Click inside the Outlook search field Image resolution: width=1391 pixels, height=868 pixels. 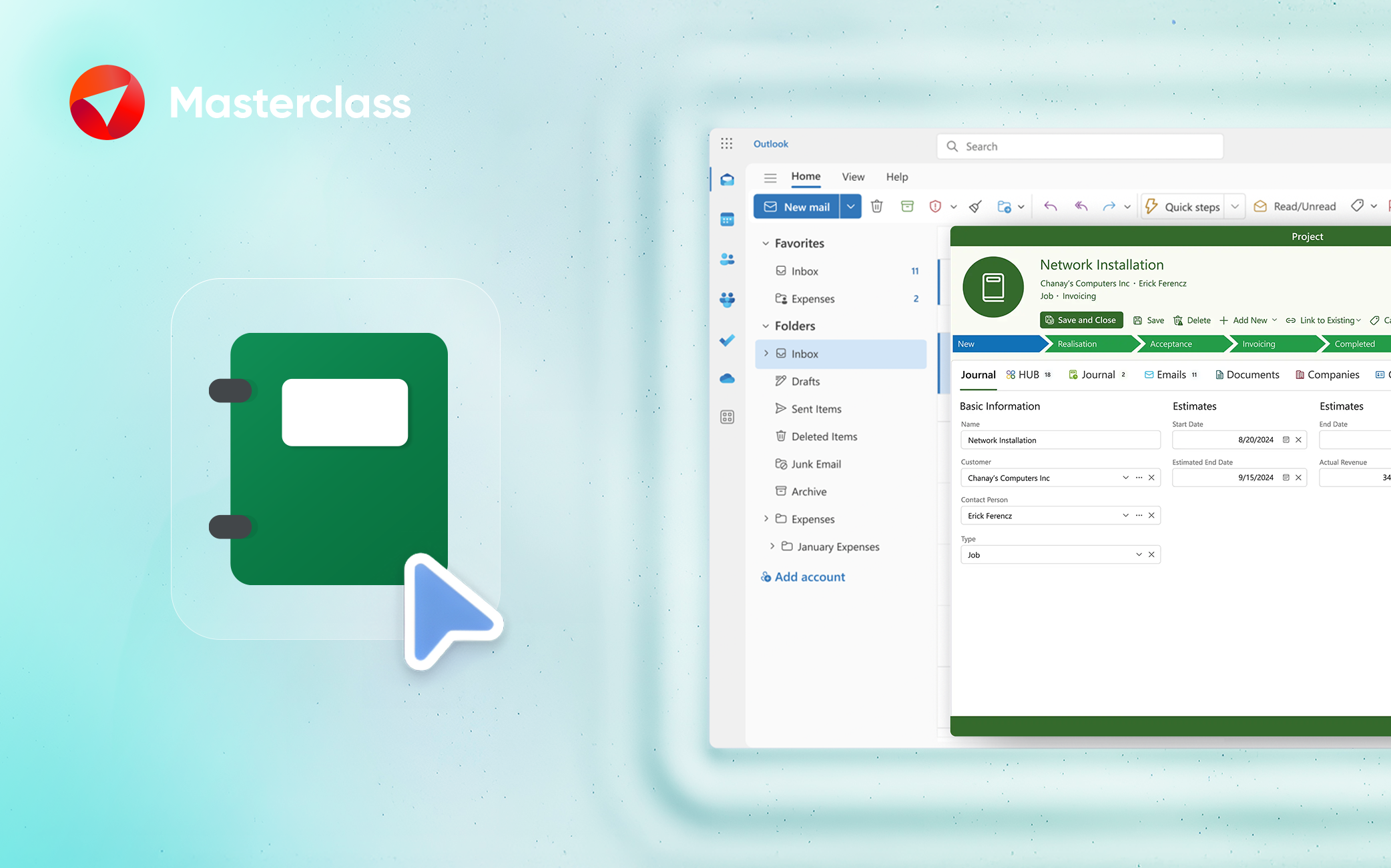pyautogui.click(x=1079, y=146)
